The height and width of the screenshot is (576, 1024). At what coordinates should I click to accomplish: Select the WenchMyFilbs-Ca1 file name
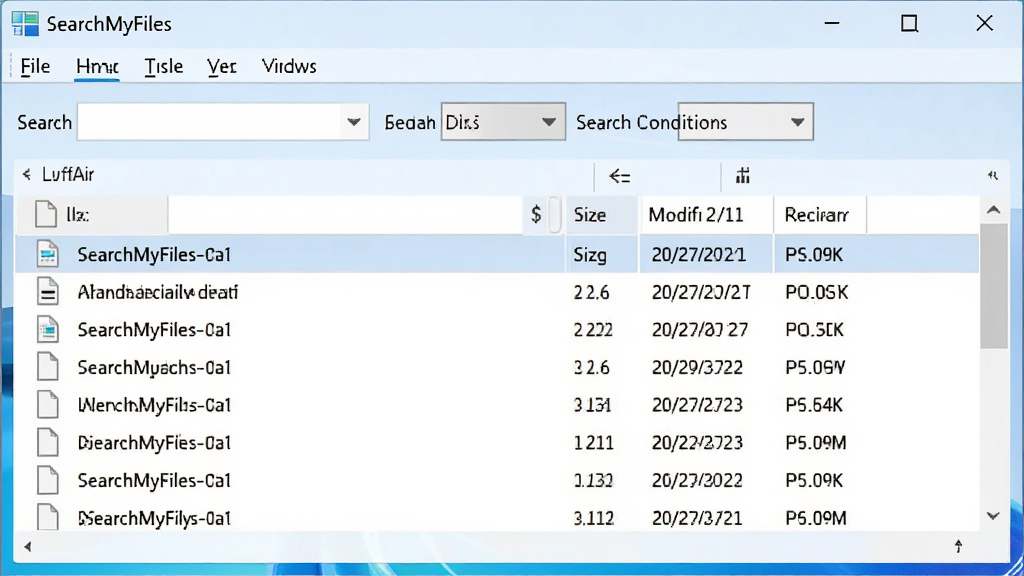tap(154, 406)
